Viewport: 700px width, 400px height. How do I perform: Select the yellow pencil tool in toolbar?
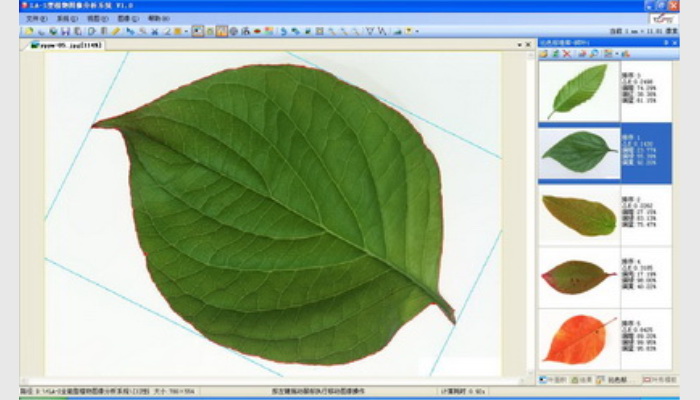tap(116, 31)
